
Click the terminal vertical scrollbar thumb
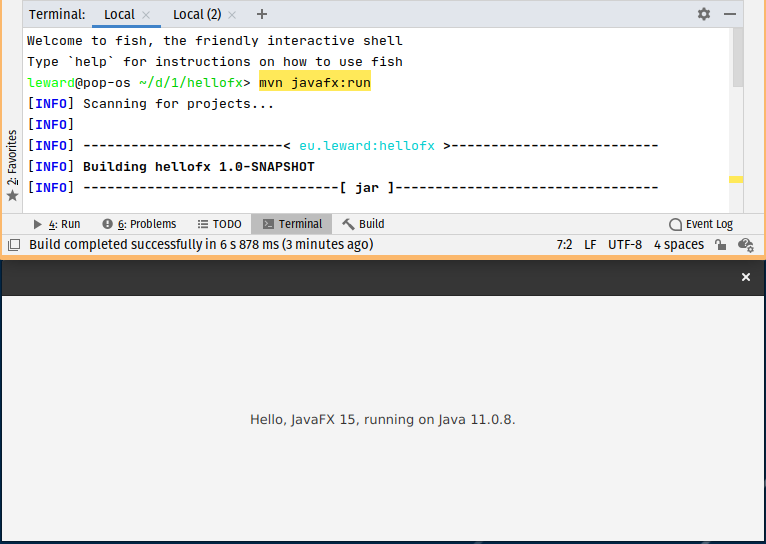pos(738,58)
